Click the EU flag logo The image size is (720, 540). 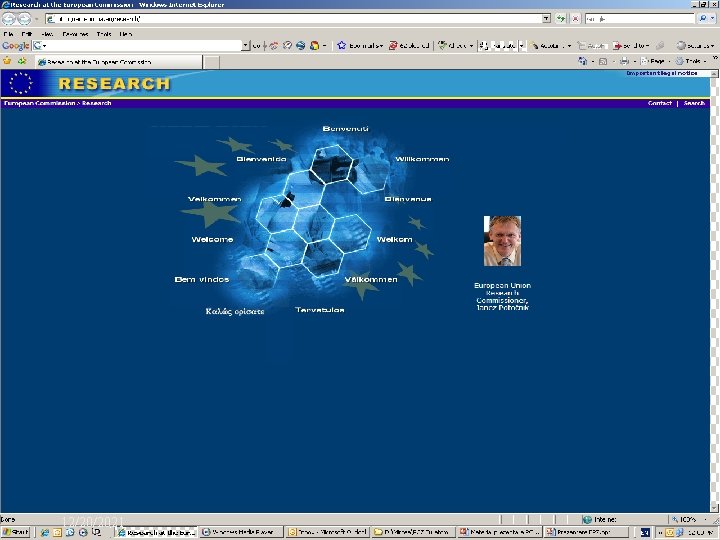[x=20, y=83]
